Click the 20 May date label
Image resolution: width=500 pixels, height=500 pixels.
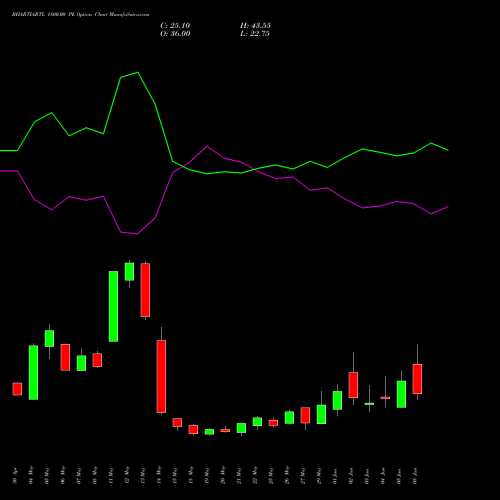tap(223, 476)
